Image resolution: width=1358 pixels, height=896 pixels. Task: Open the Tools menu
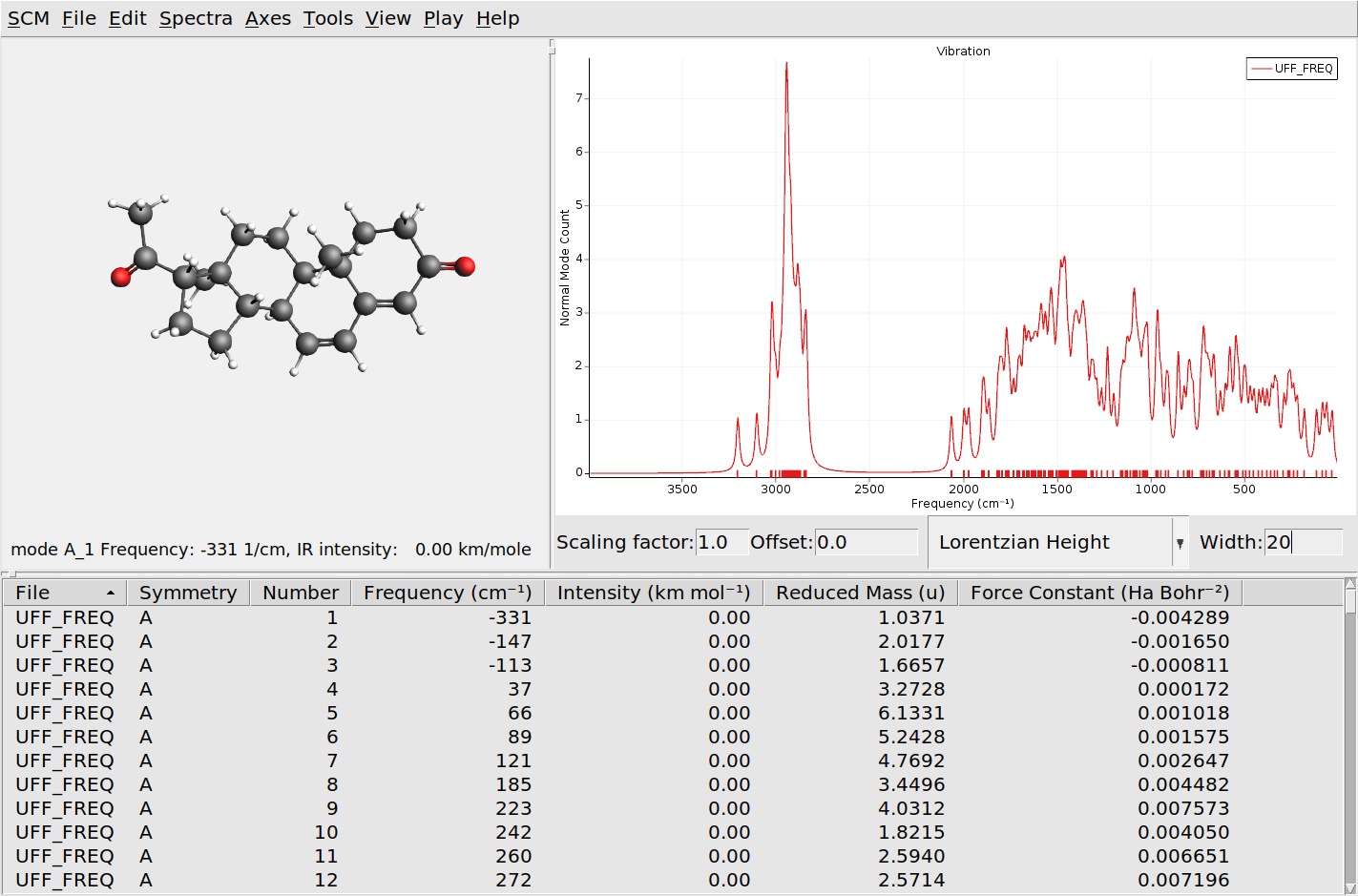click(x=327, y=17)
